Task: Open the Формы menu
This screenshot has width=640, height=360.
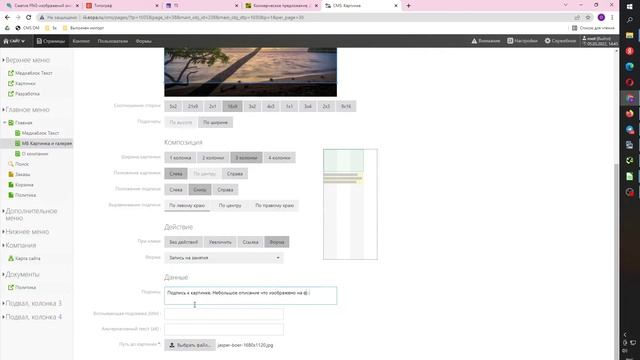Action: tap(144, 41)
